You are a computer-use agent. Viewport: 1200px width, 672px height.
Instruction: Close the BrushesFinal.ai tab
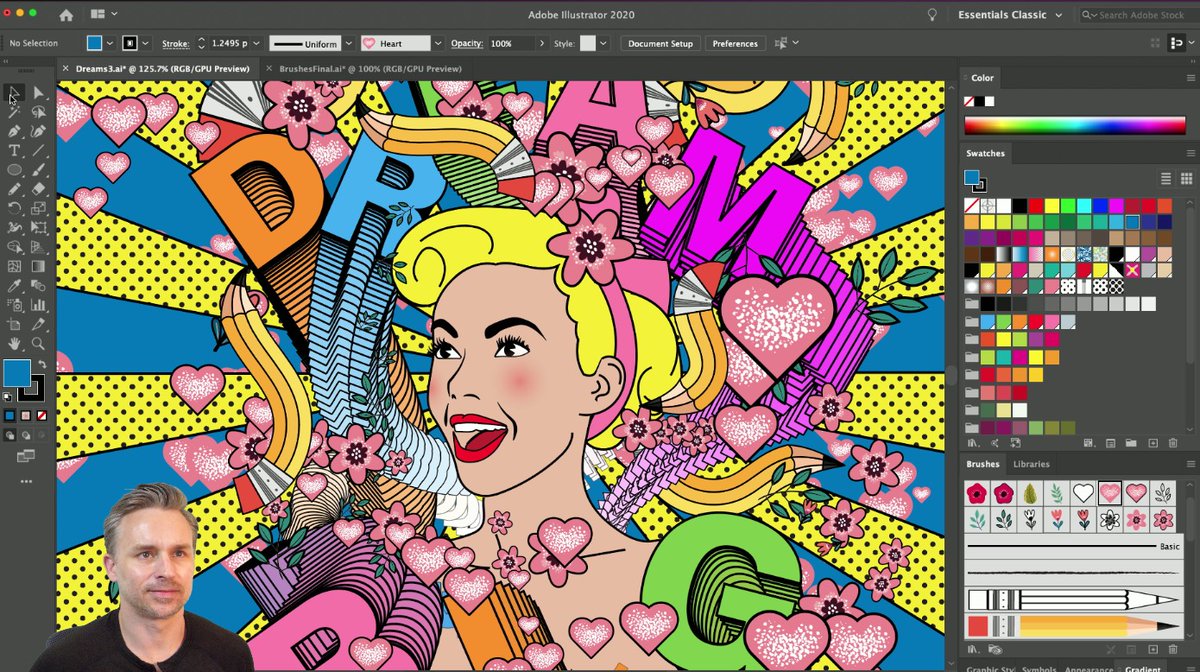click(x=270, y=68)
